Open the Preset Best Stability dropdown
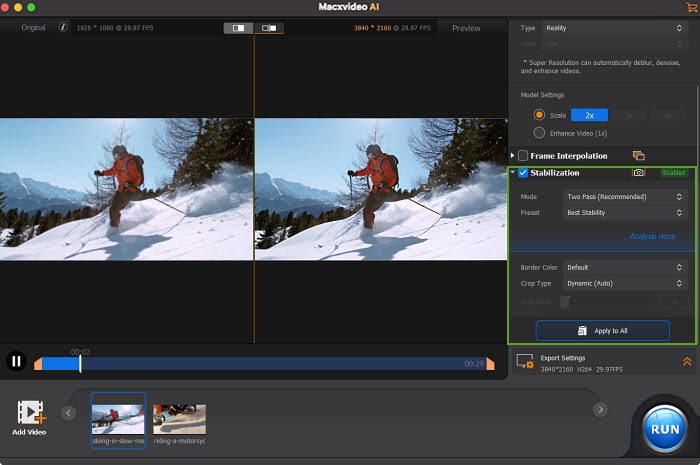Screen dimensions: 700x465 point(624,213)
